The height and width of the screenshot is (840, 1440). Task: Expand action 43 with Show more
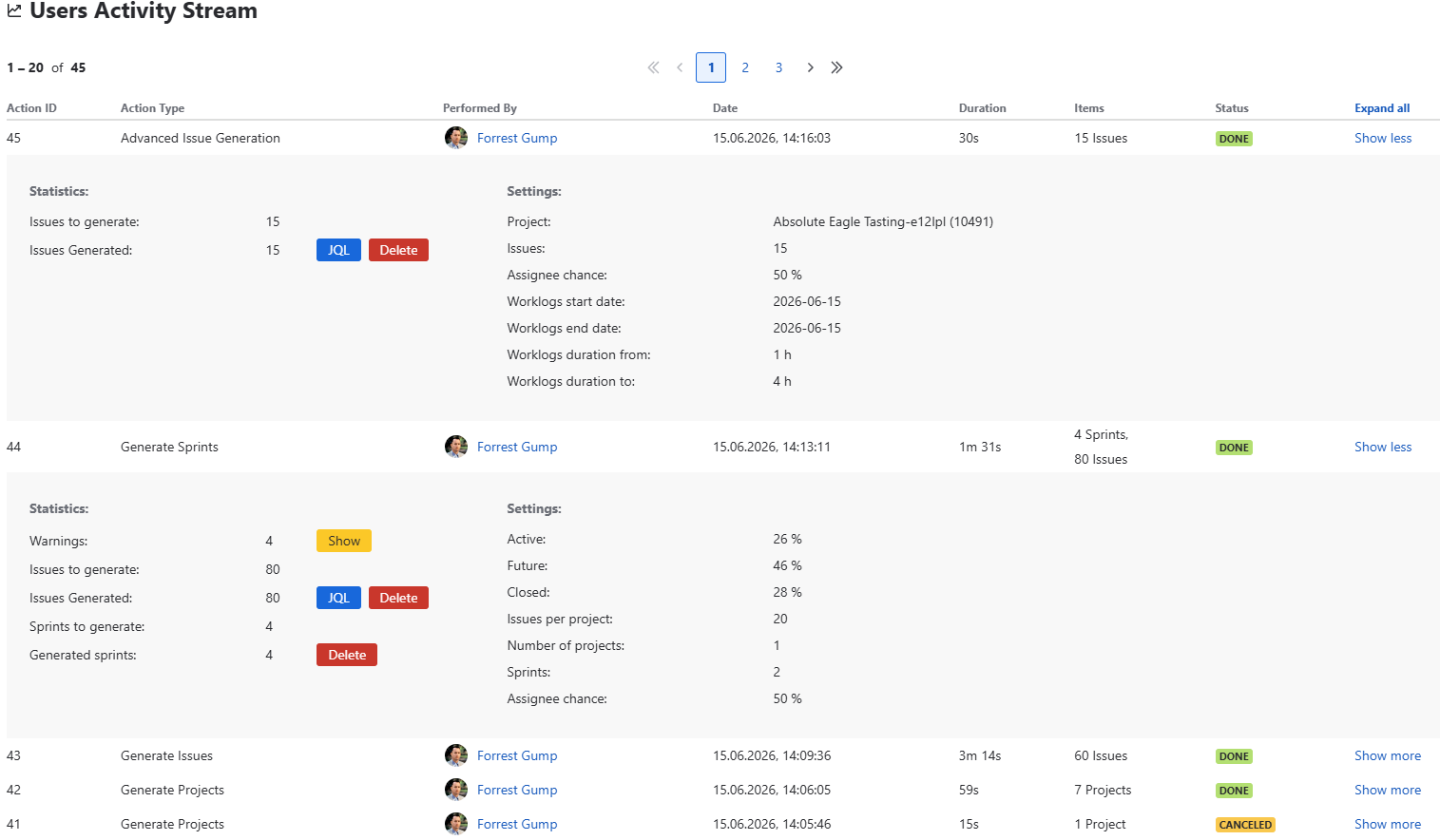[1388, 755]
